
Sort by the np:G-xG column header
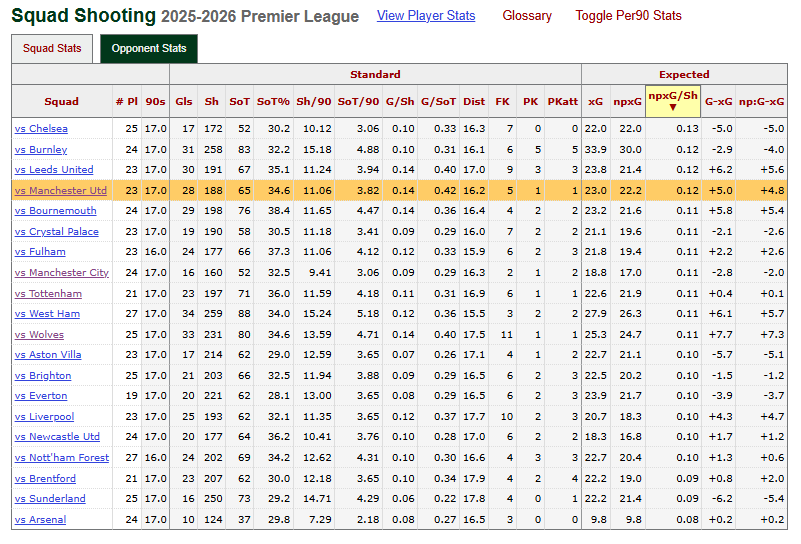point(762,101)
